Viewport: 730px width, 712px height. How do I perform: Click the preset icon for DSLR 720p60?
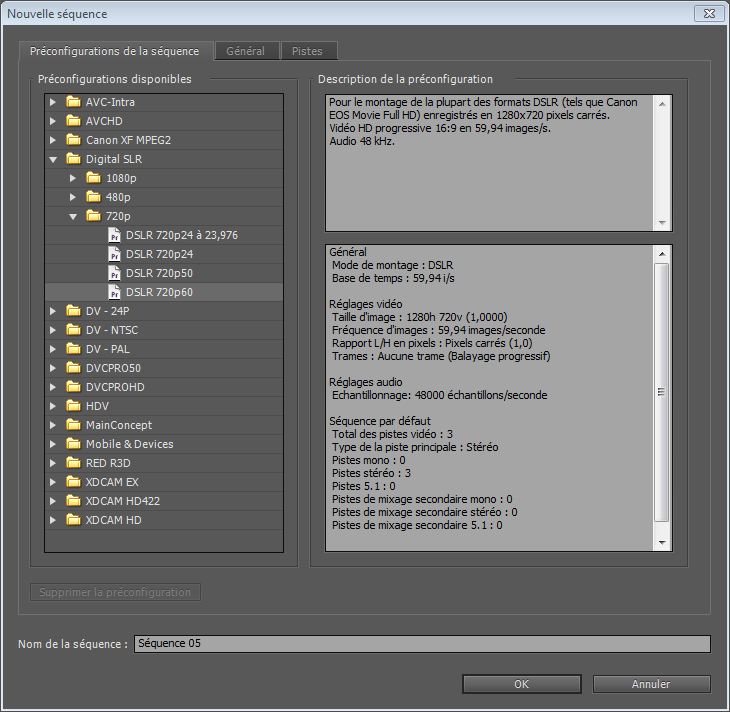(x=114, y=292)
